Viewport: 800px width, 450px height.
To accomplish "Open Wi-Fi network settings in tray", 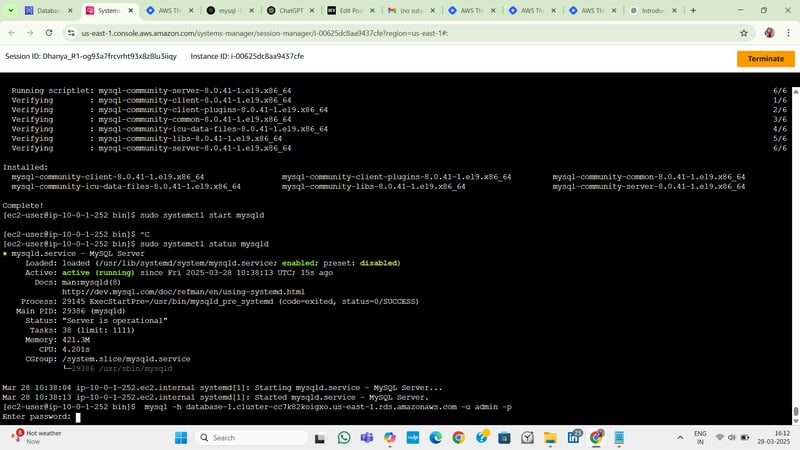I will point(719,438).
